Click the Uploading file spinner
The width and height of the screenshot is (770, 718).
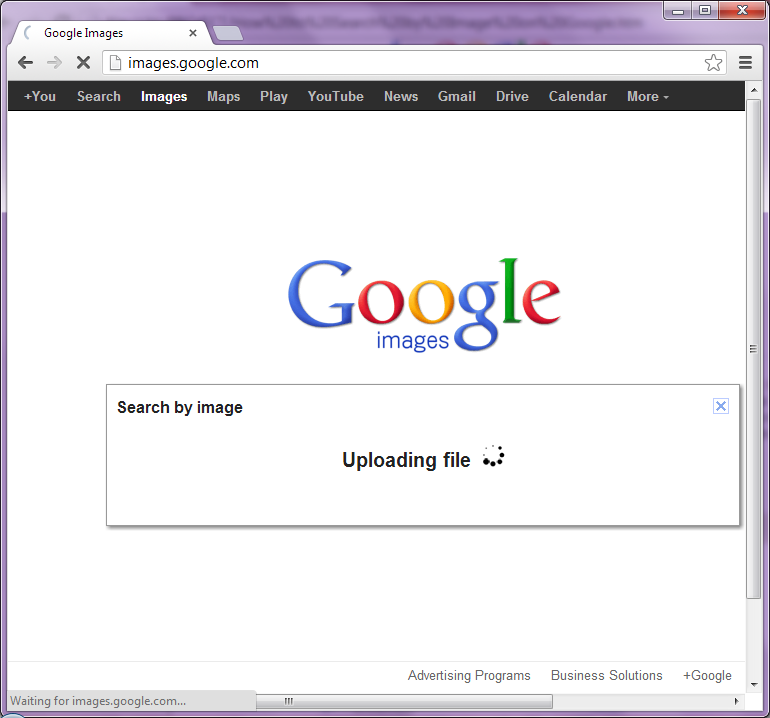click(493, 456)
